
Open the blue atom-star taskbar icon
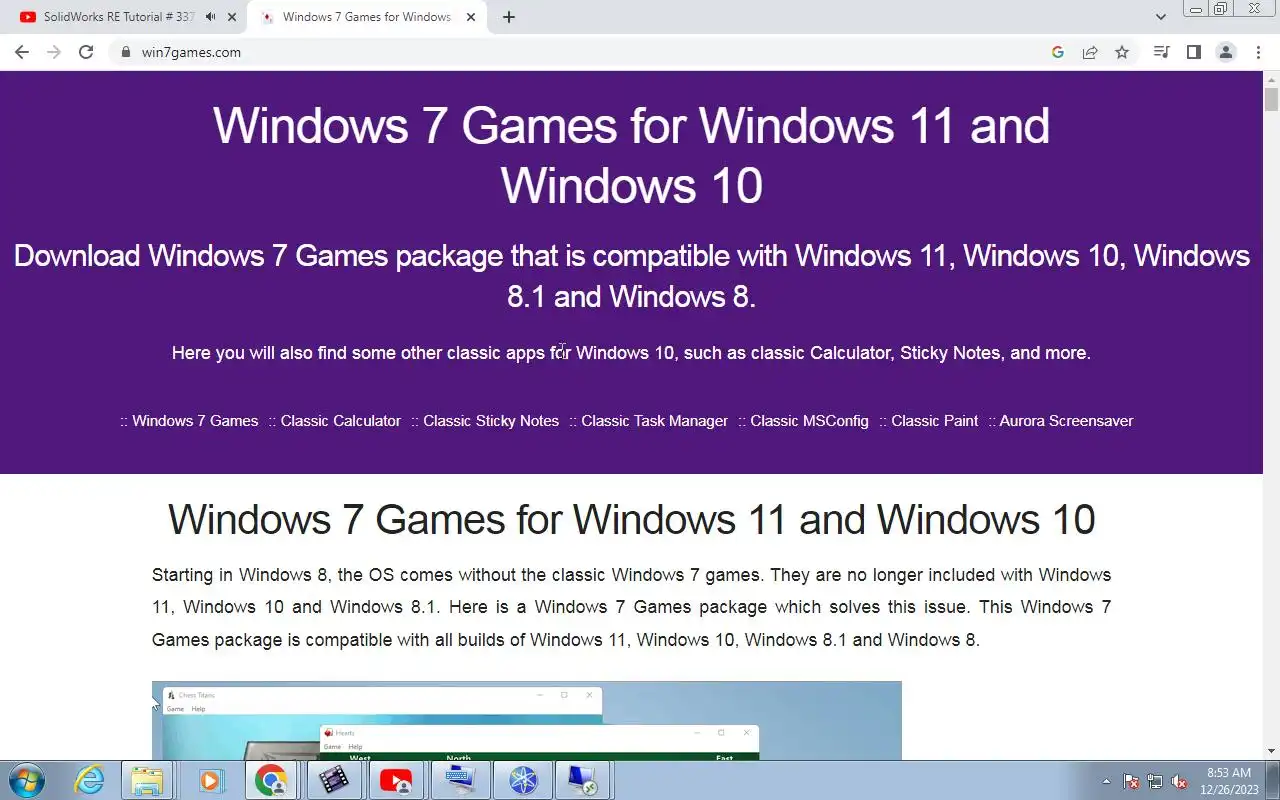[x=523, y=780]
